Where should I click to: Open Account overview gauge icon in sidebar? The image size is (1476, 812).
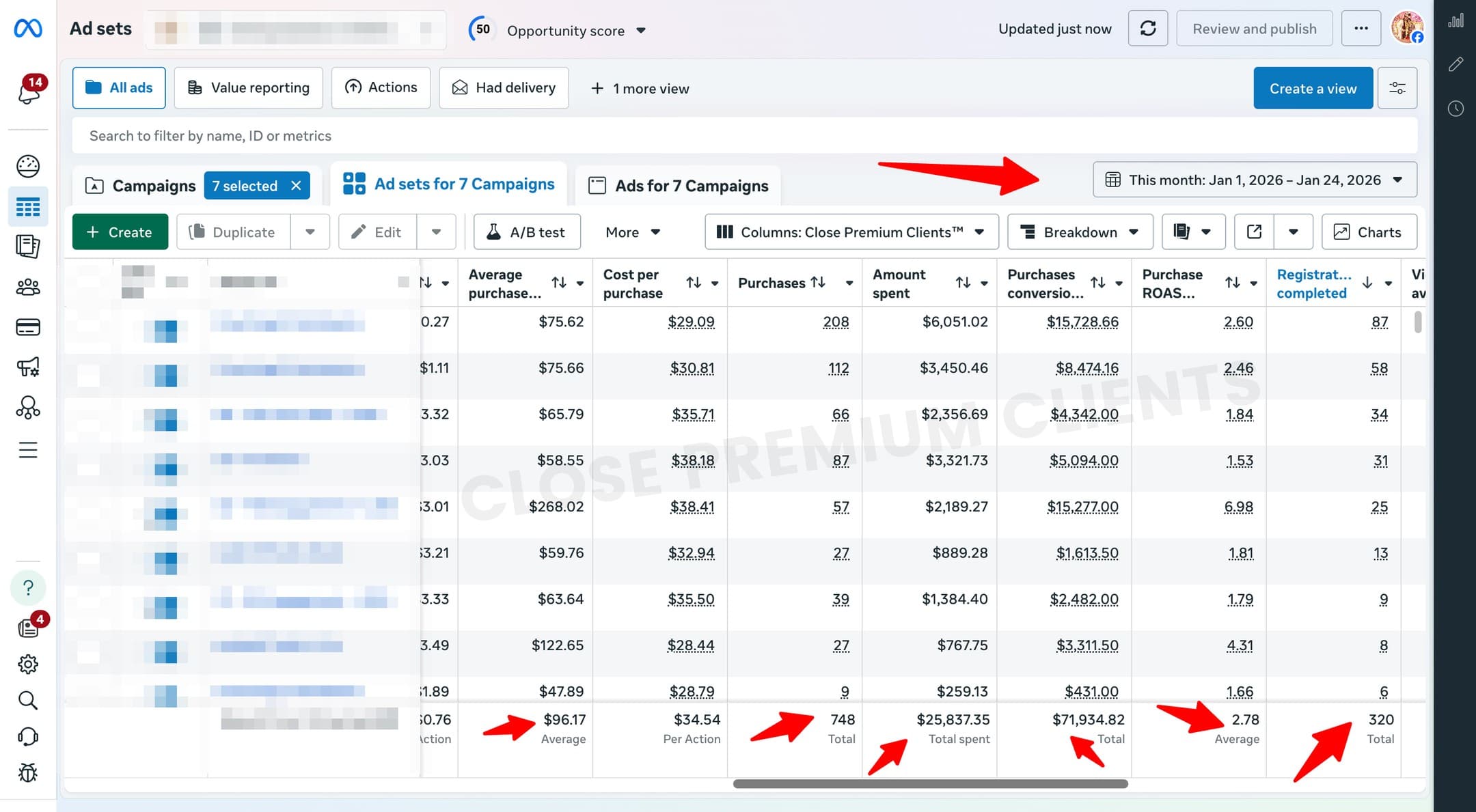click(28, 166)
